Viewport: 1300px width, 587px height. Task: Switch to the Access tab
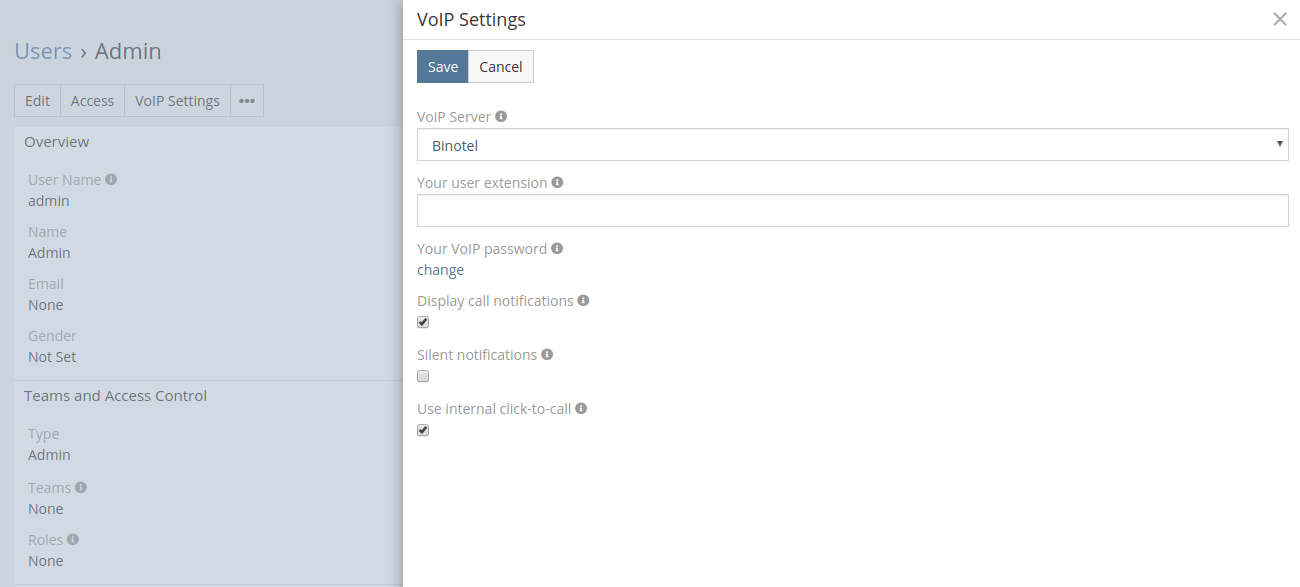(x=92, y=100)
